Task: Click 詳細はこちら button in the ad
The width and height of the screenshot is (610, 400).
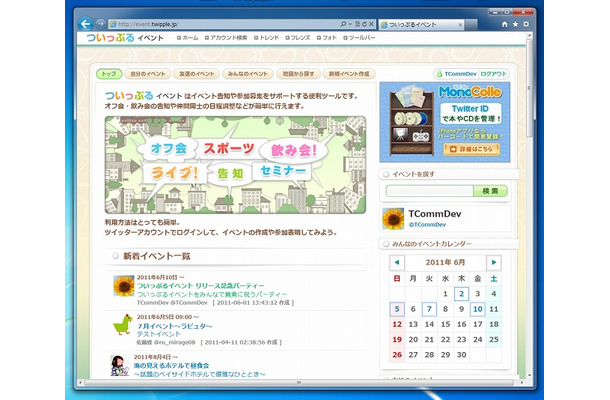Action: coord(471,149)
